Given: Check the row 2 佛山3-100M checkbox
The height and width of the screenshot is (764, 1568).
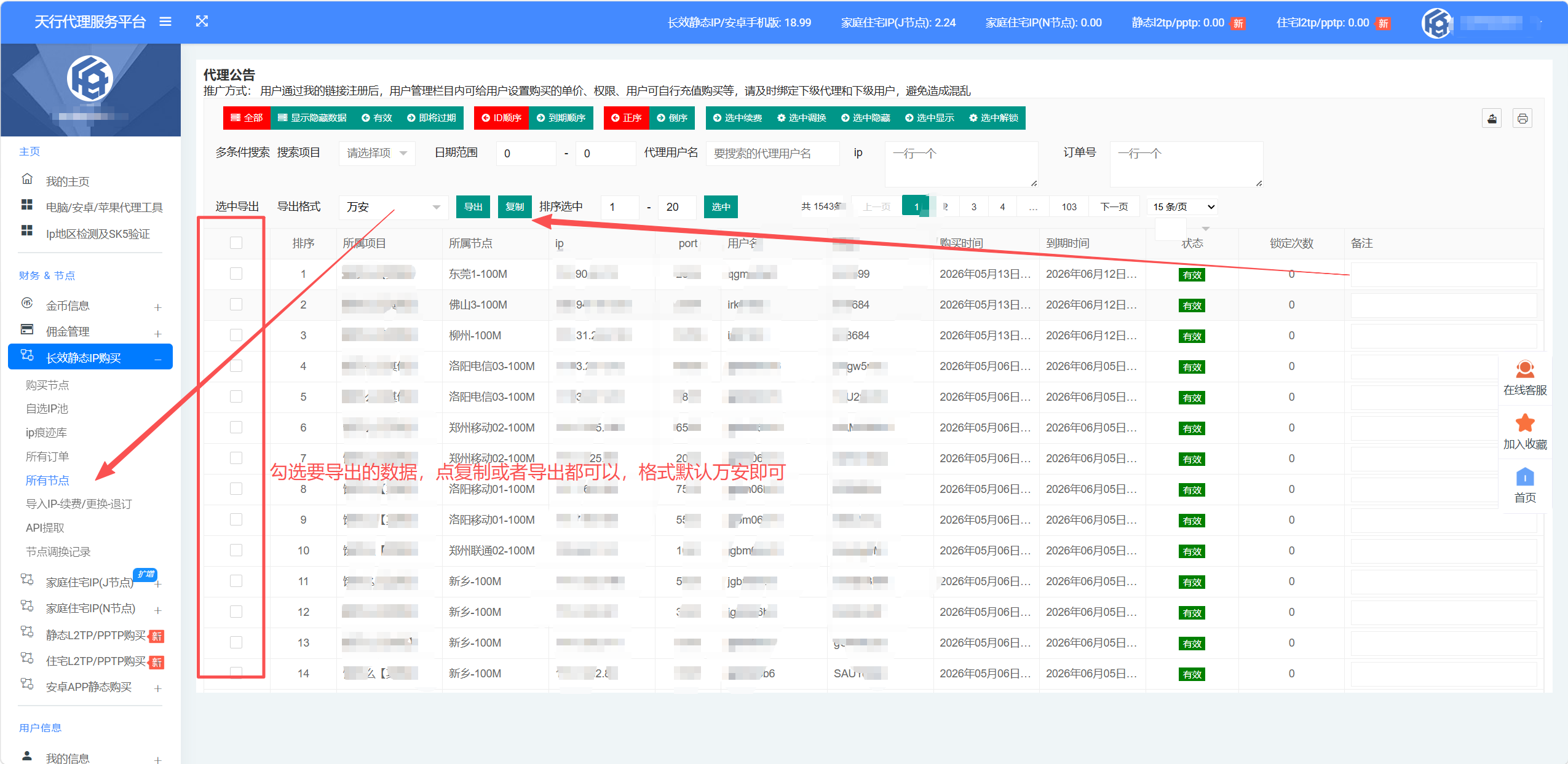Looking at the screenshot, I should [x=236, y=304].
